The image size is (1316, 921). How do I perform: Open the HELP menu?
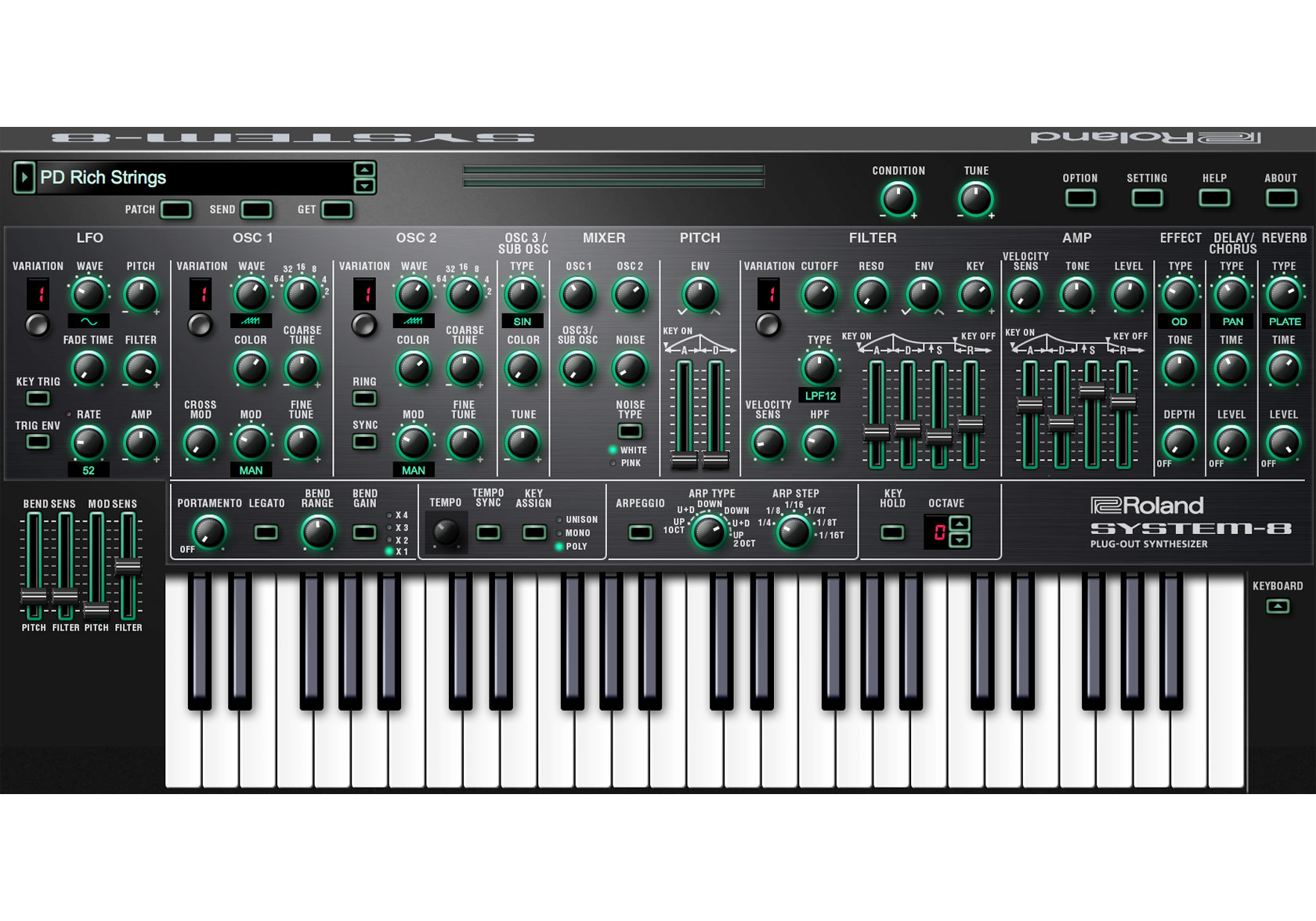[x=1214, y=198]
